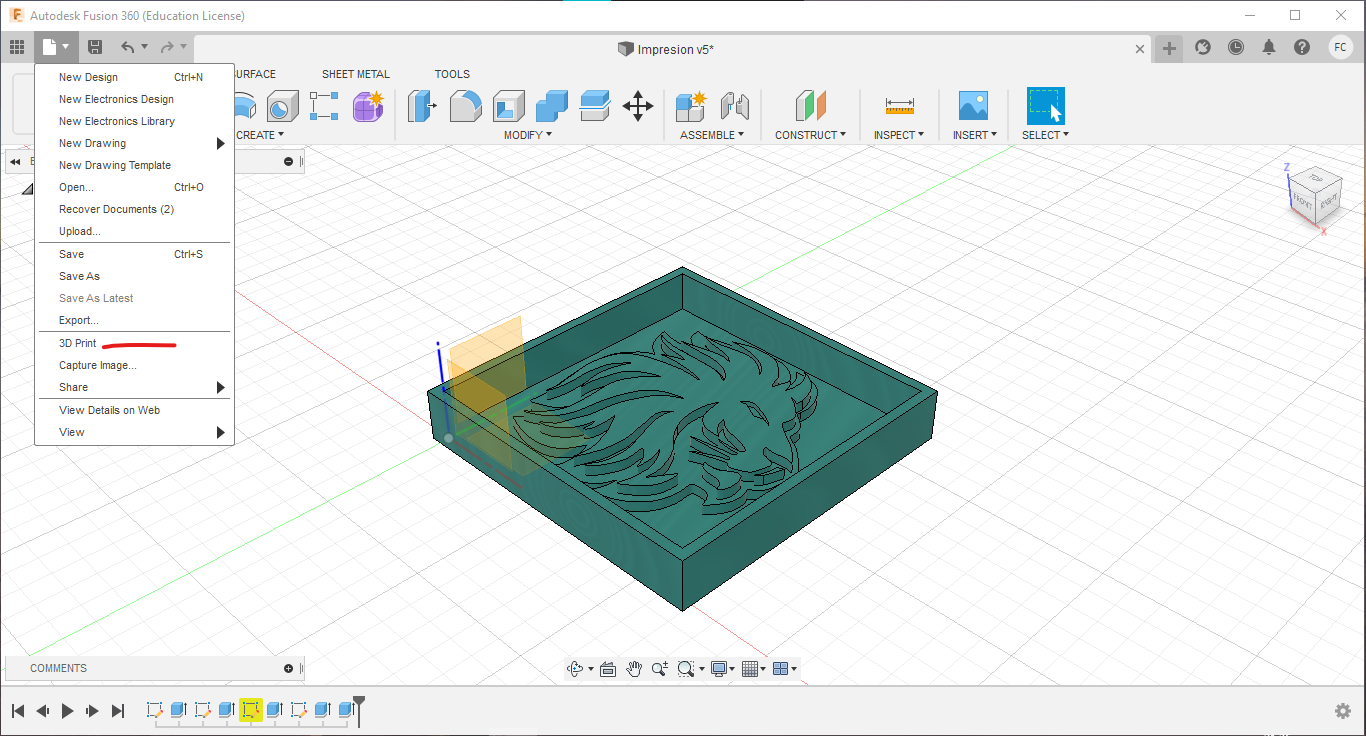This screenshot has height=736, width=1366.
Task: Click the Grid and Snaps icon
Action: point(750,669)
